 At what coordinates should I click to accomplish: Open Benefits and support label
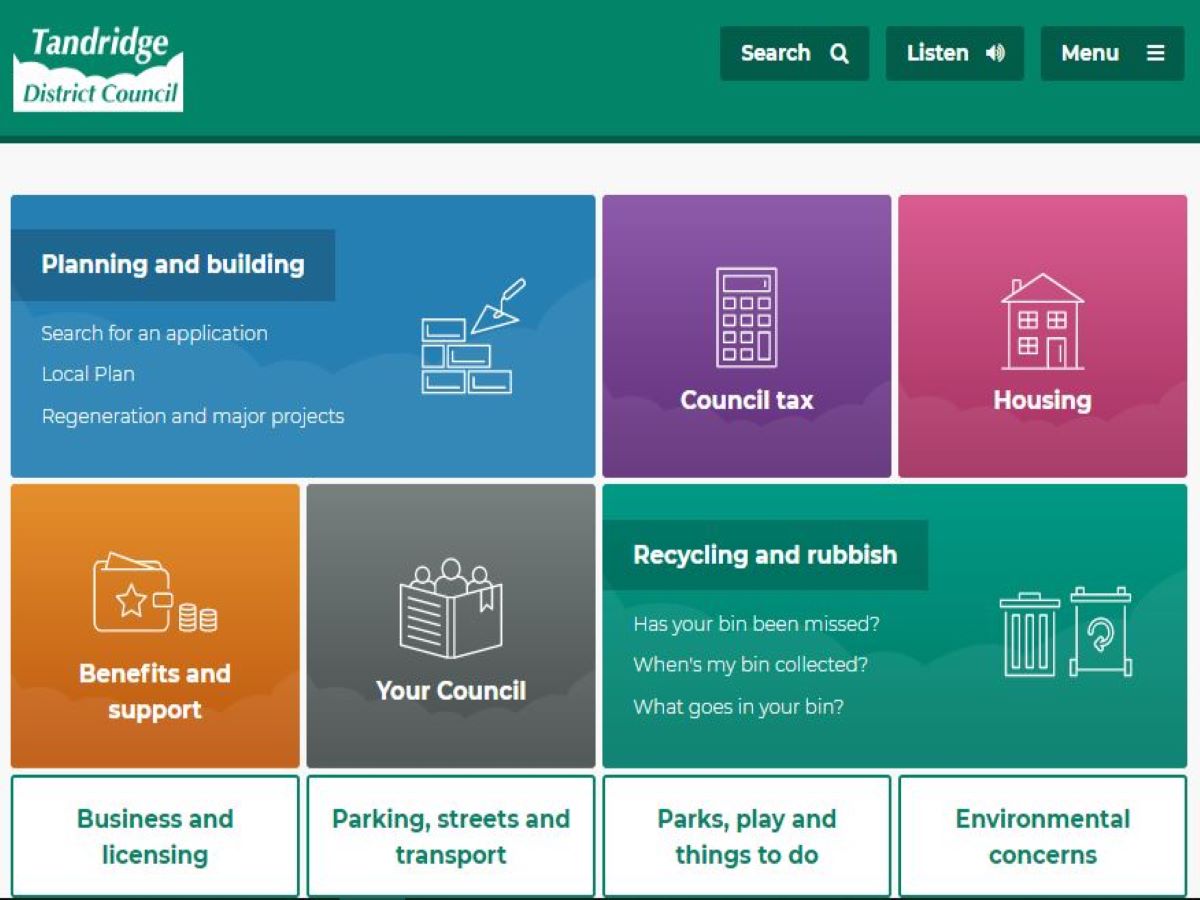(155, 691)
